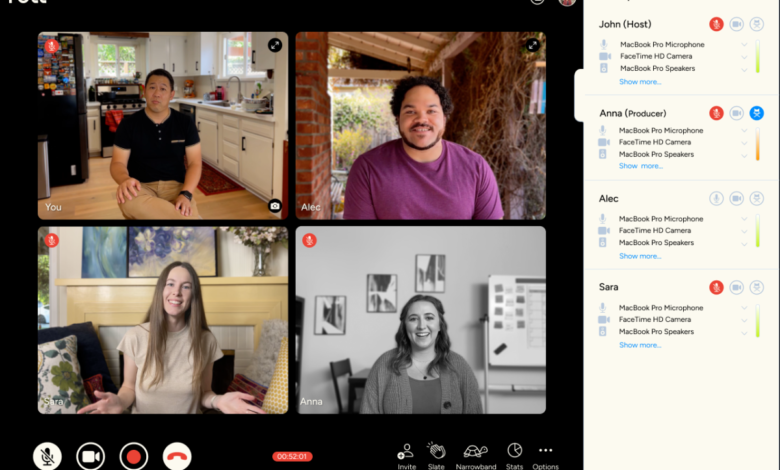The width and height of the screenshot is (780, 470).
Task: Click the 00:52:01 recording timer
Action: (x=292, y=456)
